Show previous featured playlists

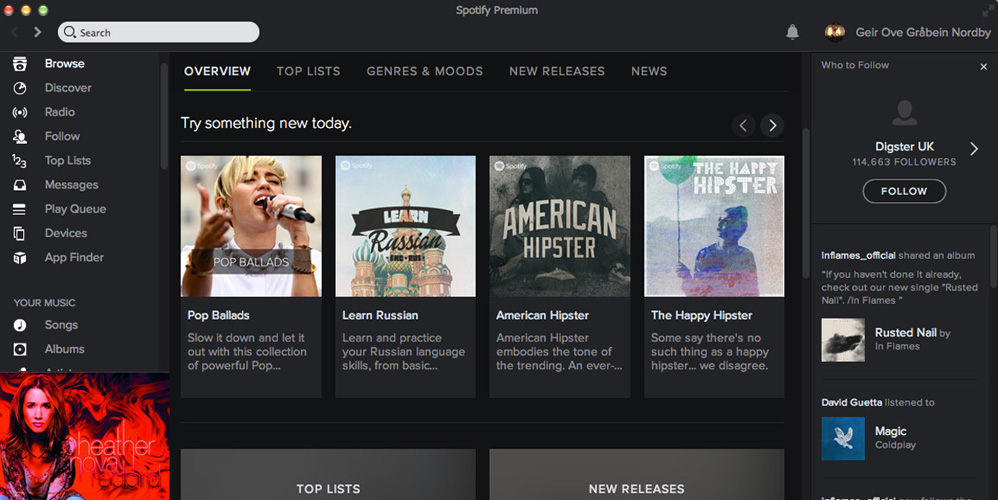743,125
